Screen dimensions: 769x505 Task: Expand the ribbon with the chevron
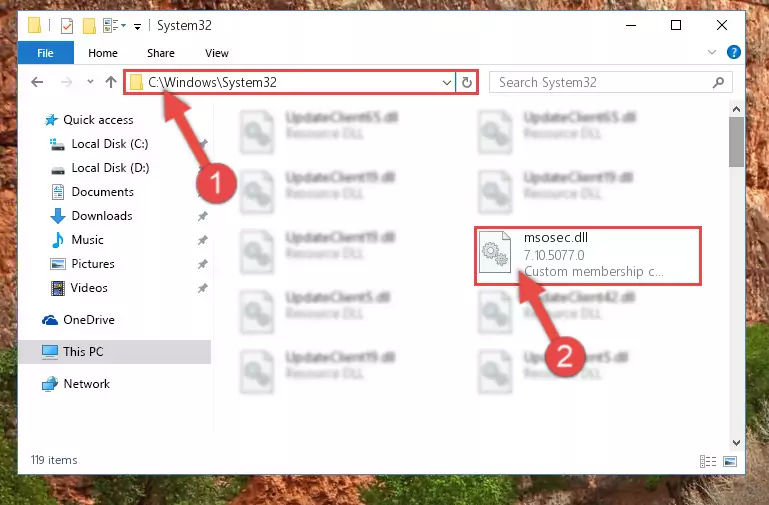(x=712, y=52)
